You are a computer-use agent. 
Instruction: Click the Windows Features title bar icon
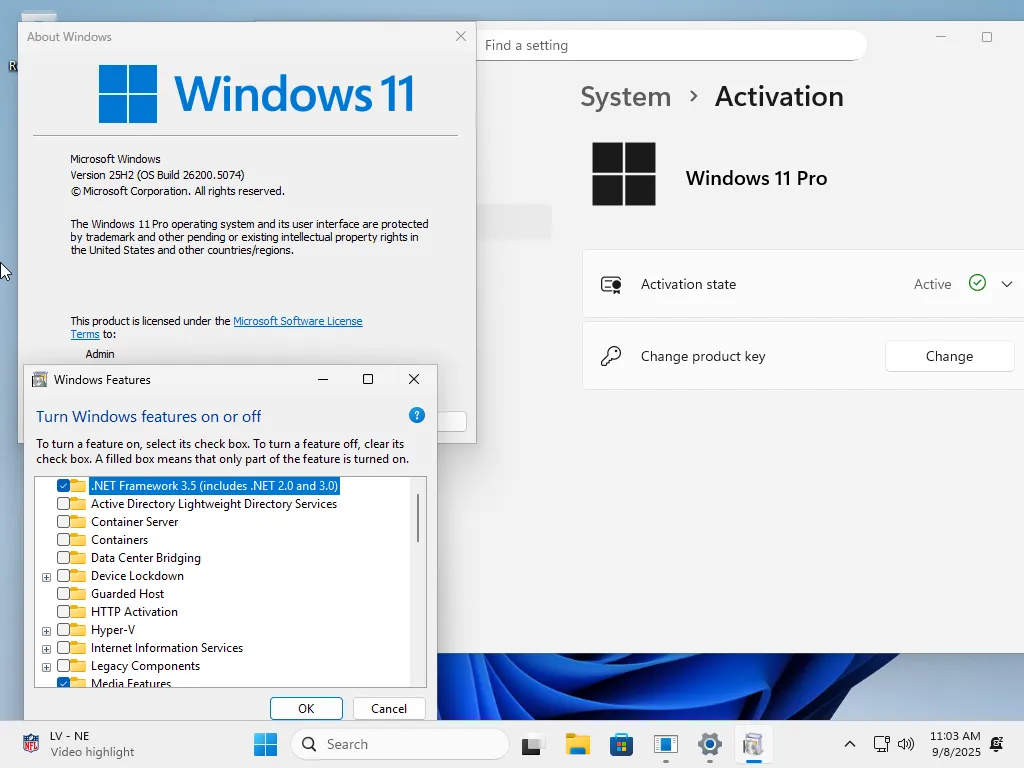pyautogui.click(x=40, y=379)
